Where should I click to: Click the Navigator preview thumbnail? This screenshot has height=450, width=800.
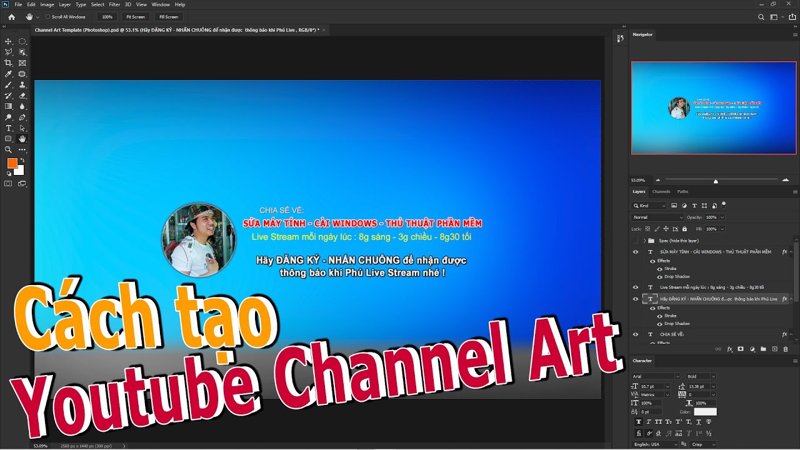(713, 108)
